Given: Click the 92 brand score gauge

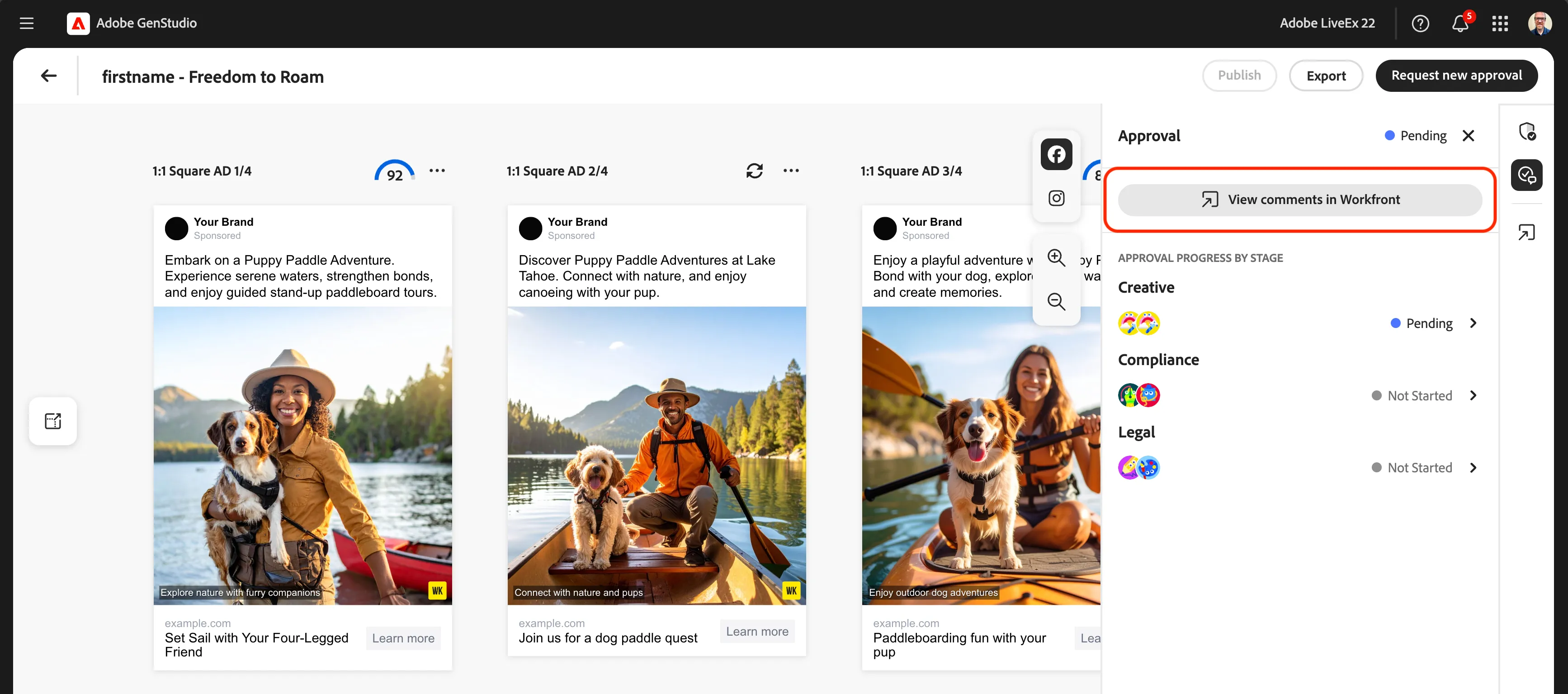Looking at the screenshot, I should 394,171.
